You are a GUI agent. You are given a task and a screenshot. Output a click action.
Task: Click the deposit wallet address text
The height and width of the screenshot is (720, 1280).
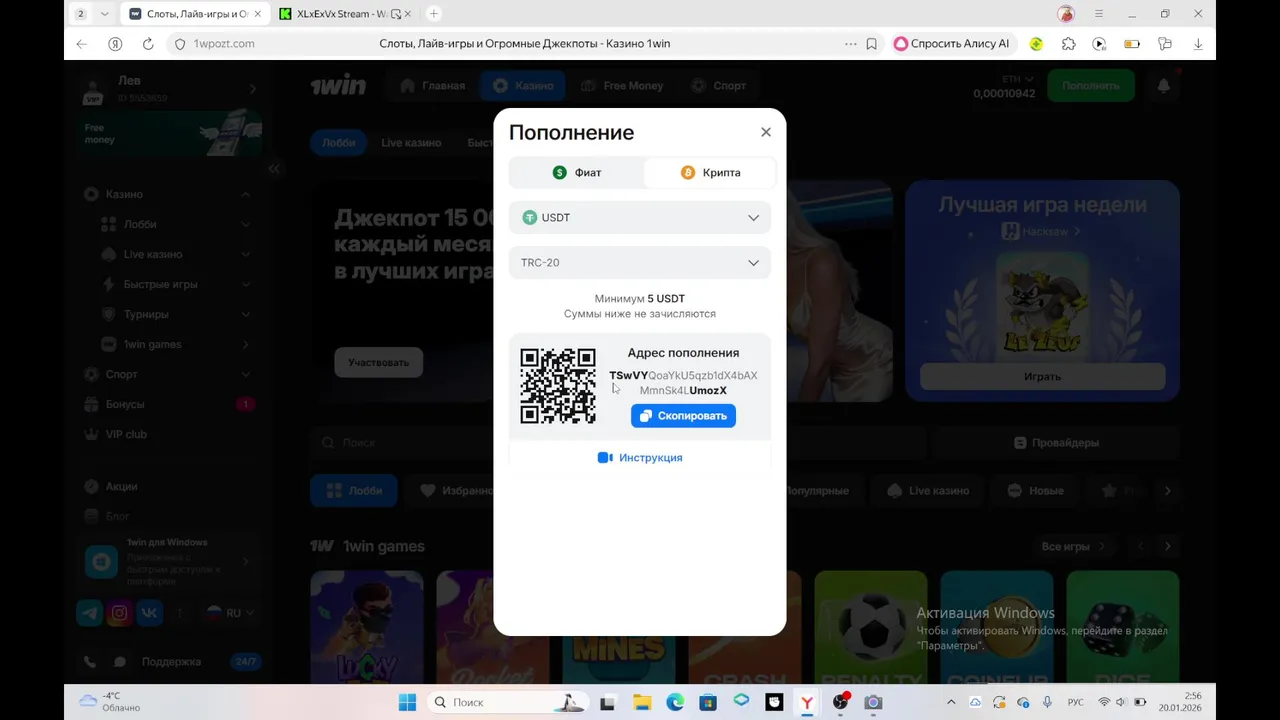(x=683, y=383)
